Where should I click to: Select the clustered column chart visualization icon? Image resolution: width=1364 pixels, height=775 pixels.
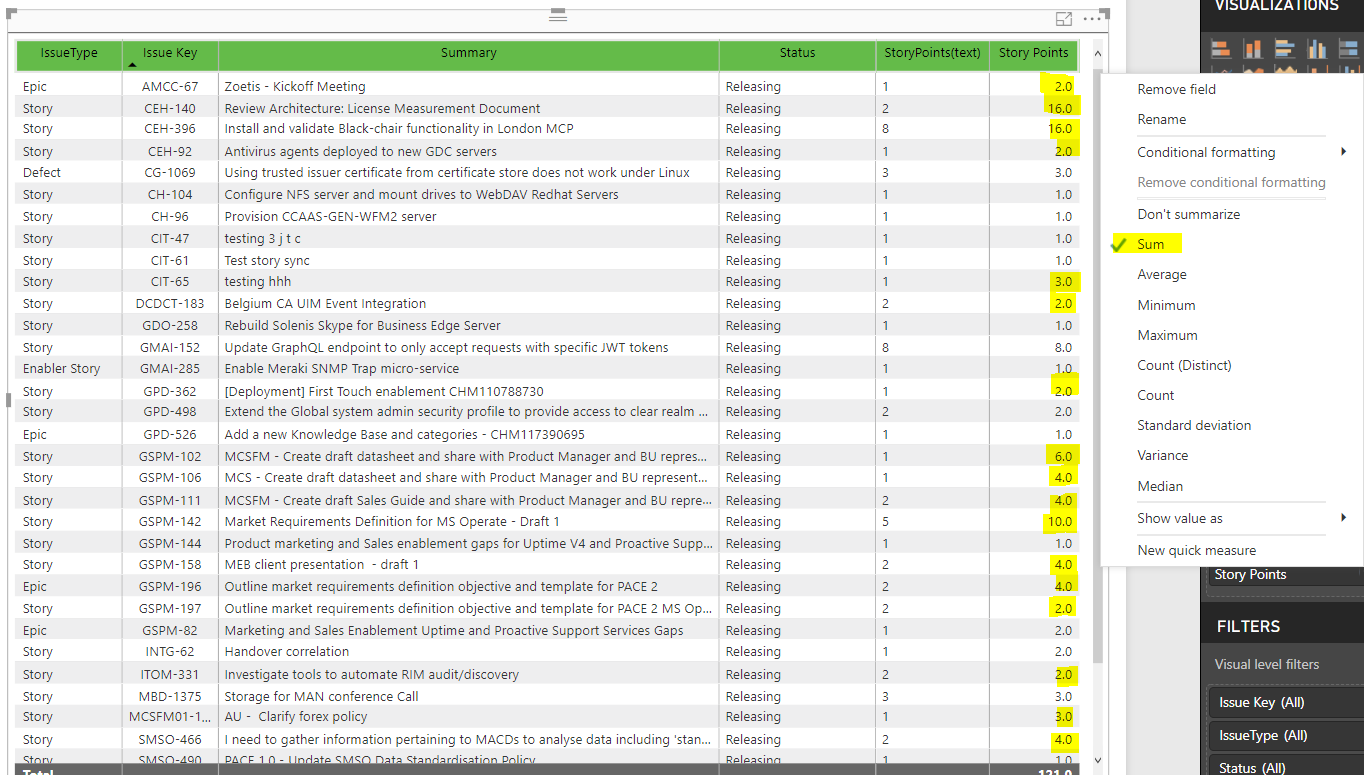pyautogui.click(x=1317, y=49)
